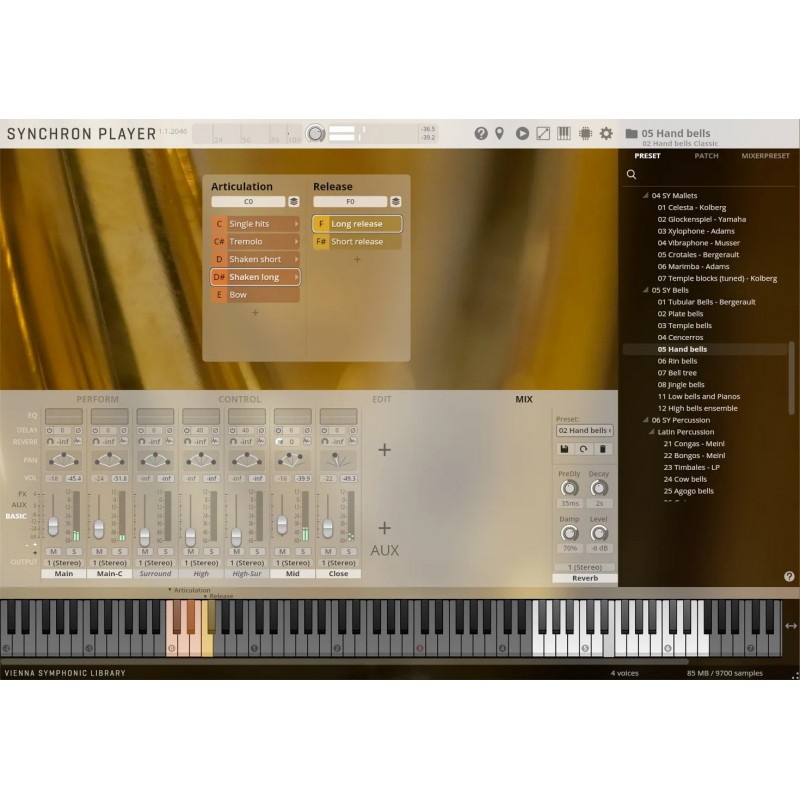Open the settings gear icon in the toolbar
The width and height of the screenshot is (800, 800).
point(607,131)
